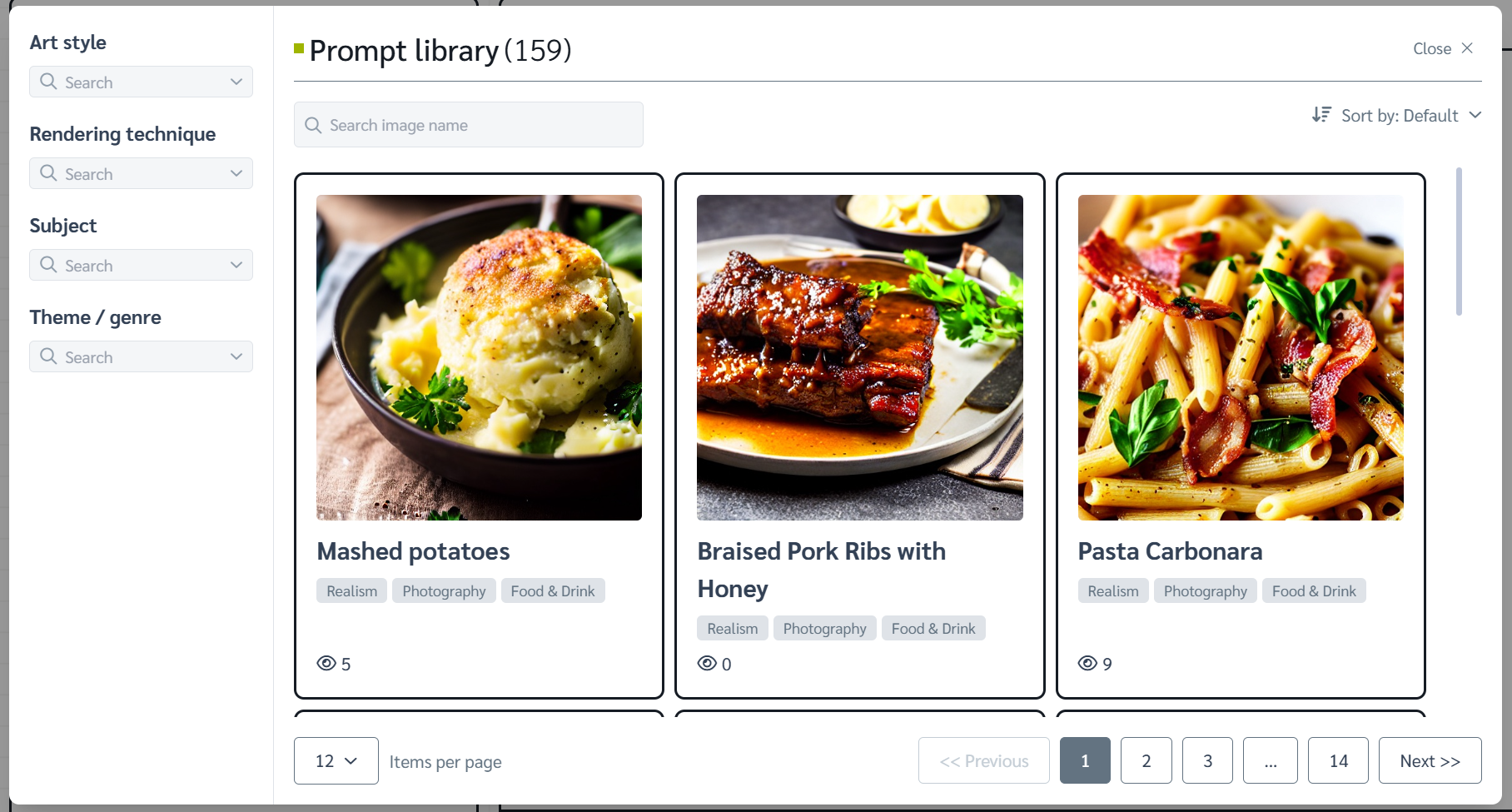This screenshot has height=812, width=1512.
Task: Click the search icon in Subject filter
Action: click(x=49, y=265)
